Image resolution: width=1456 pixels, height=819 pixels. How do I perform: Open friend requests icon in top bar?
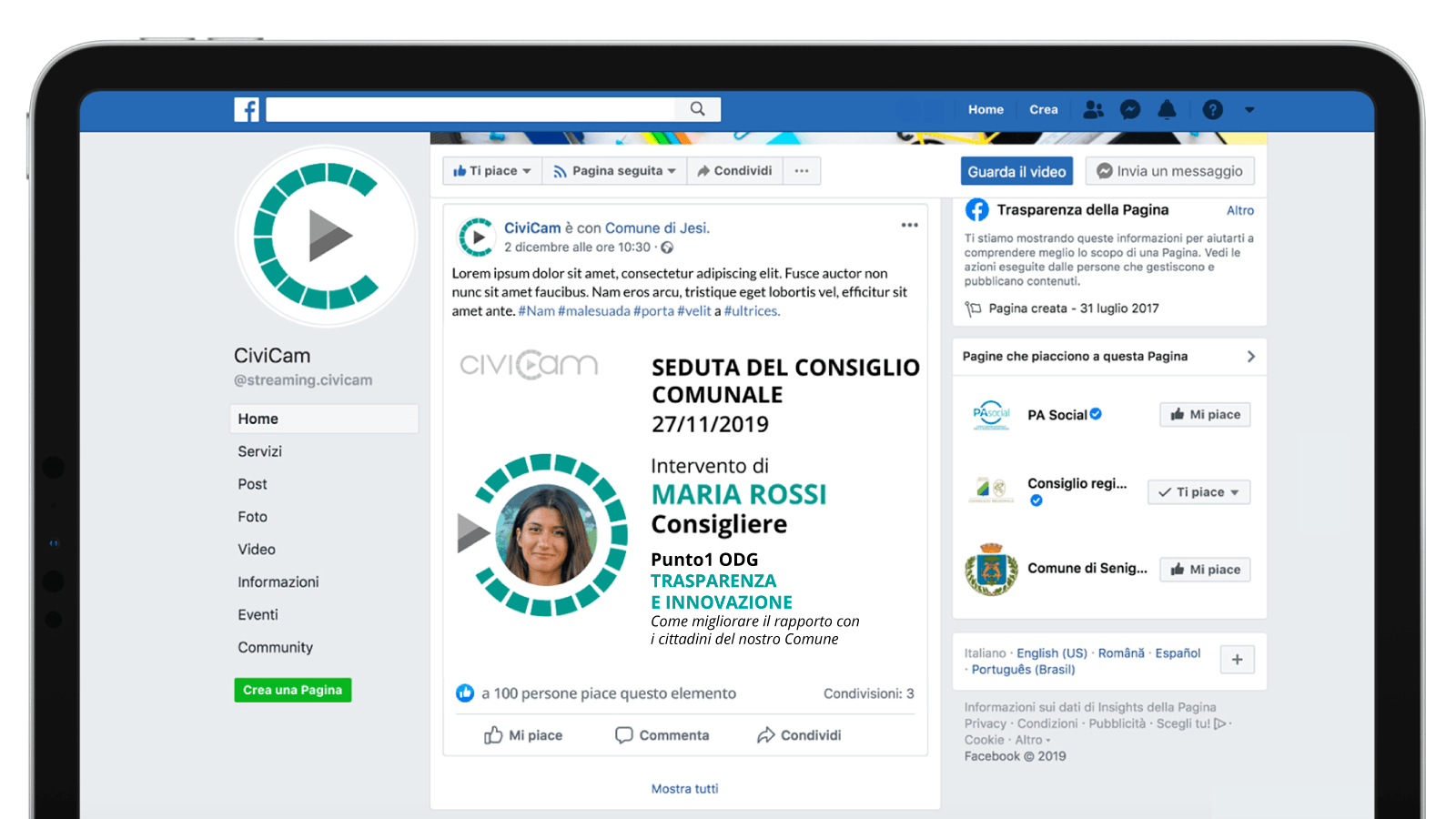(1094, 109)
